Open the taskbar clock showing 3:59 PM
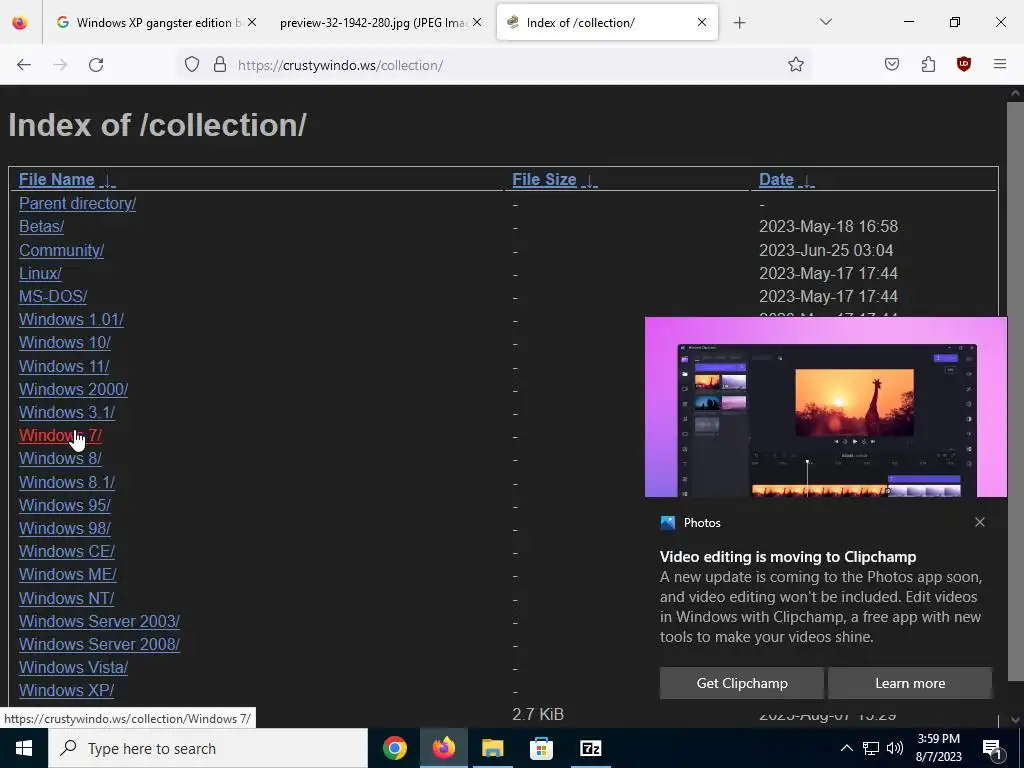 [x=938, y=748]
